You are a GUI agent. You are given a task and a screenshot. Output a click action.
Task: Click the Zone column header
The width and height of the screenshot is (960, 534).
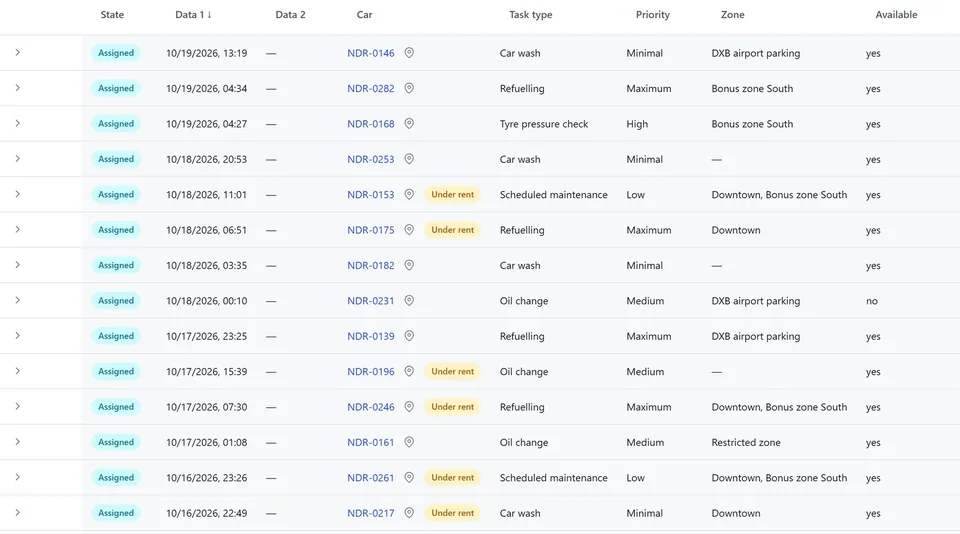(732, 15)
